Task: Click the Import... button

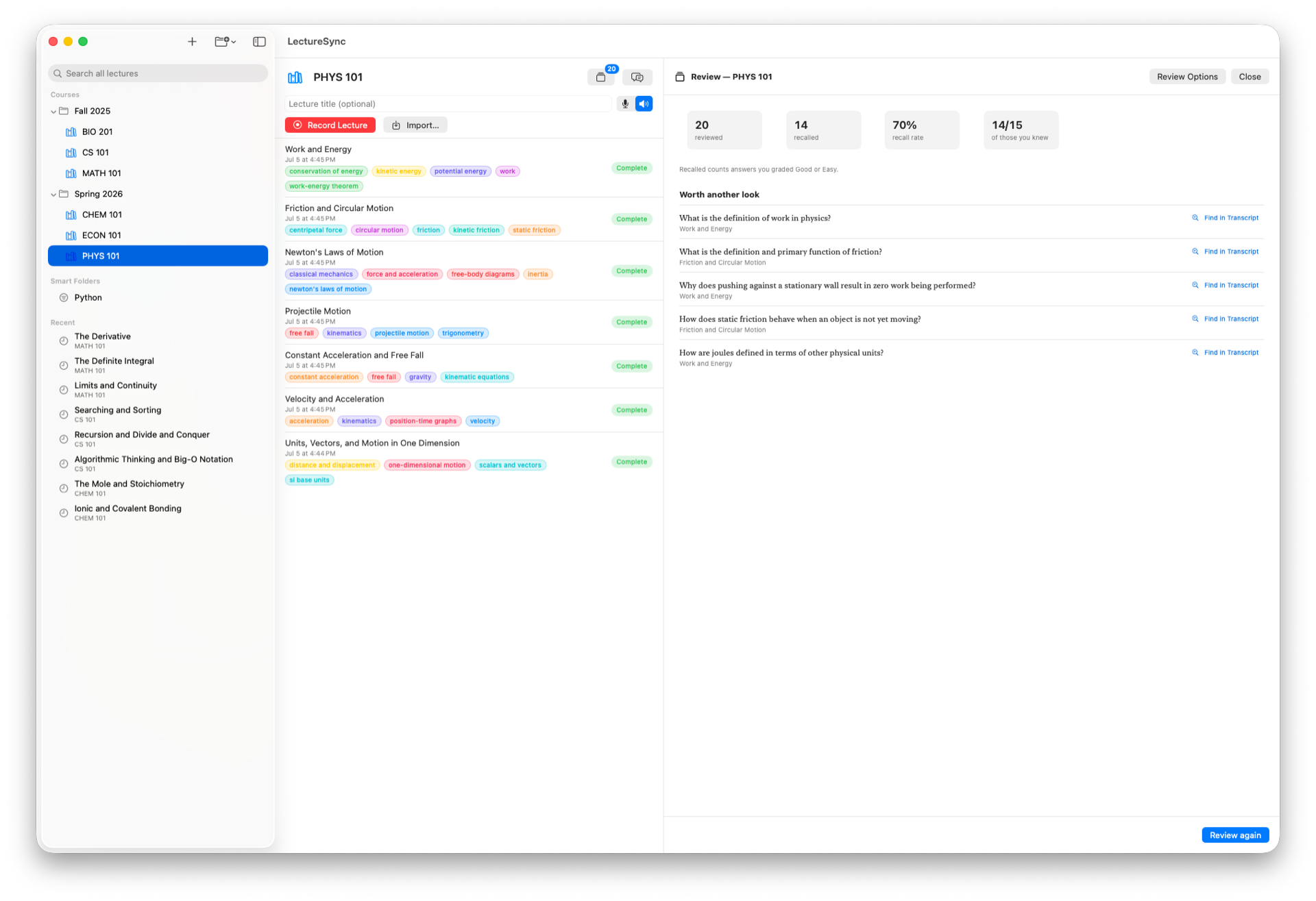Action: (415, 125)
